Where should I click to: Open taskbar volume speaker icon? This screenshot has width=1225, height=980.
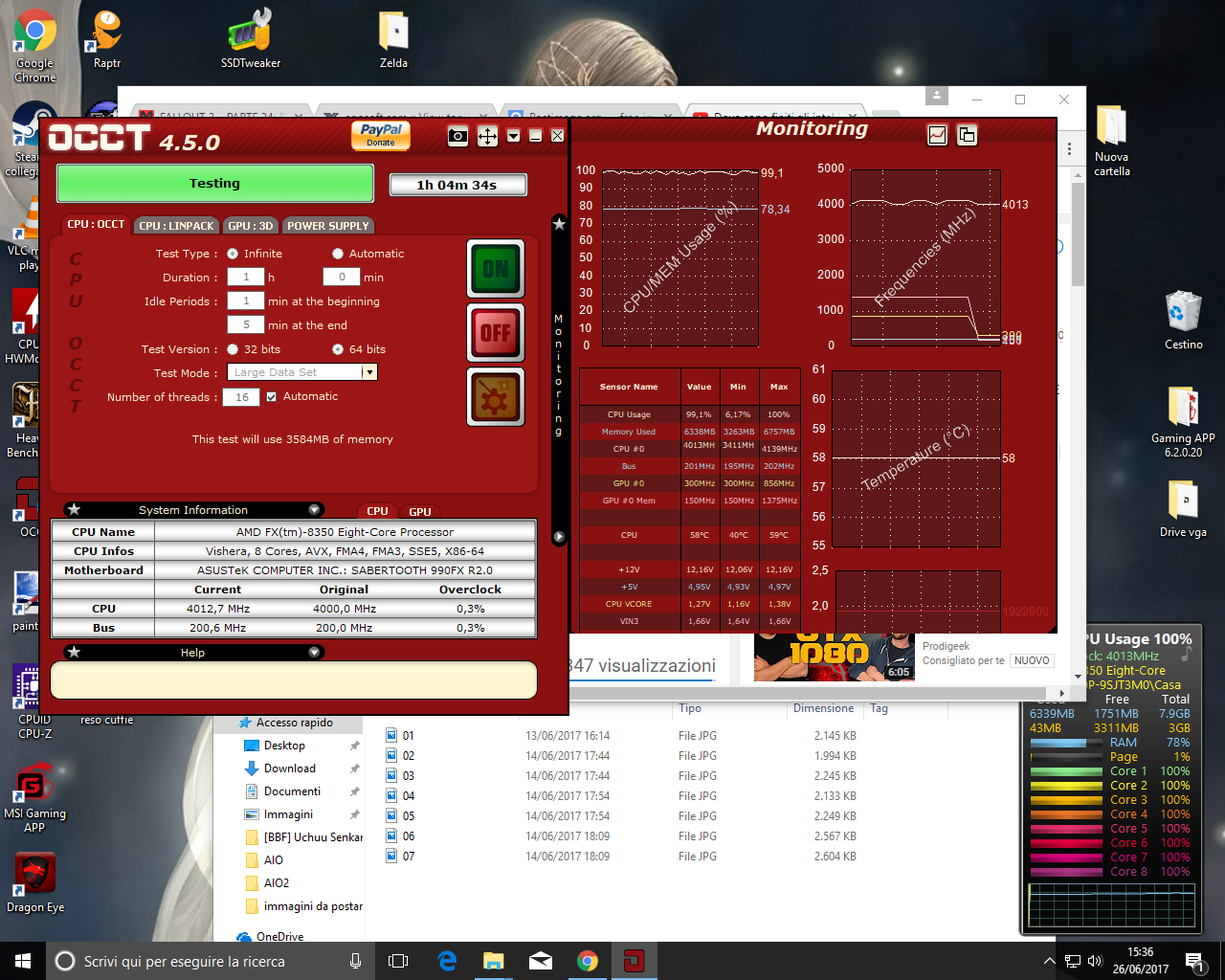coord(1095,961)
